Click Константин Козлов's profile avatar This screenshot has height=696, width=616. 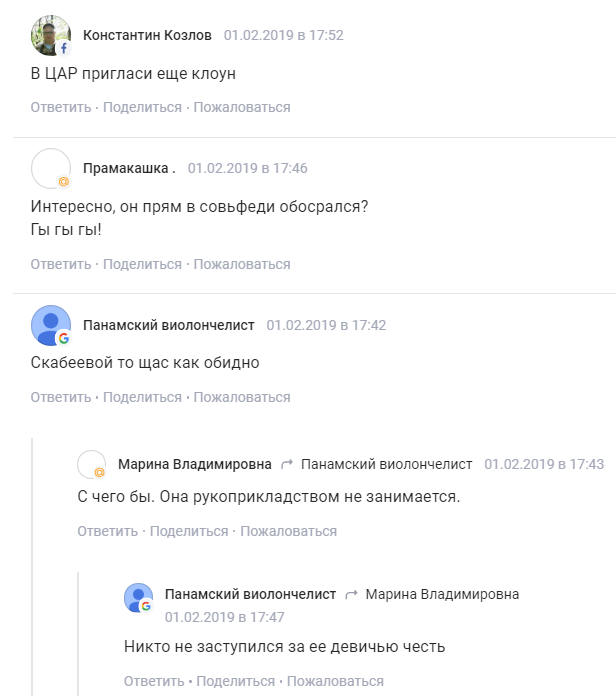[x=51, y=35]
